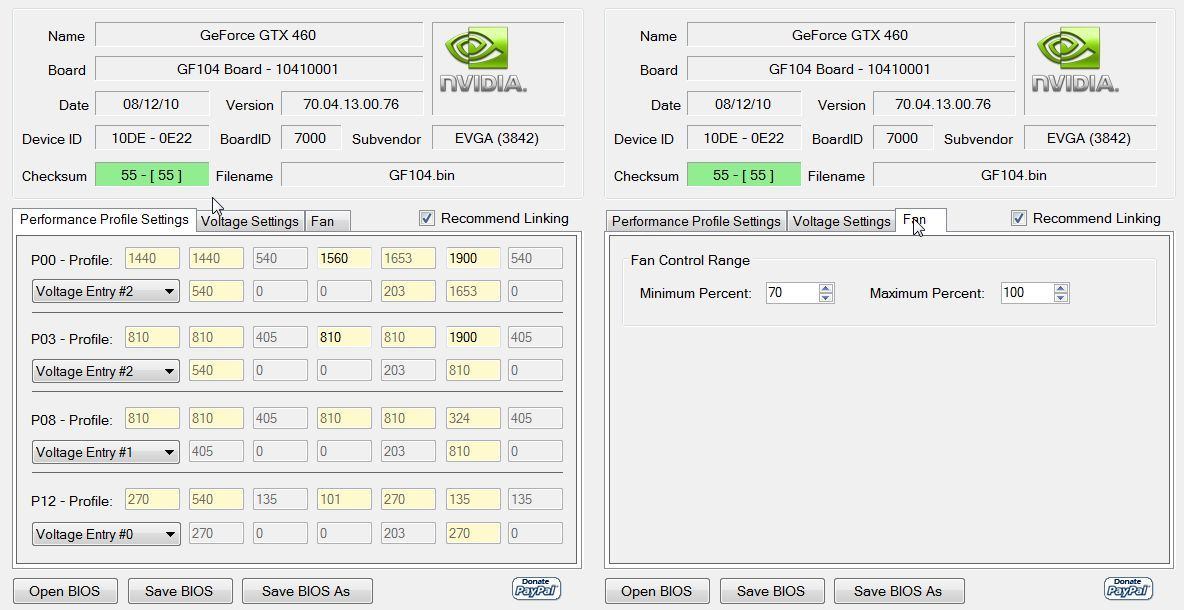The width and height of the screenshot is (1184, 610).
Task: Open the PayPal Donate icon in left window
Action: point(536,589)
